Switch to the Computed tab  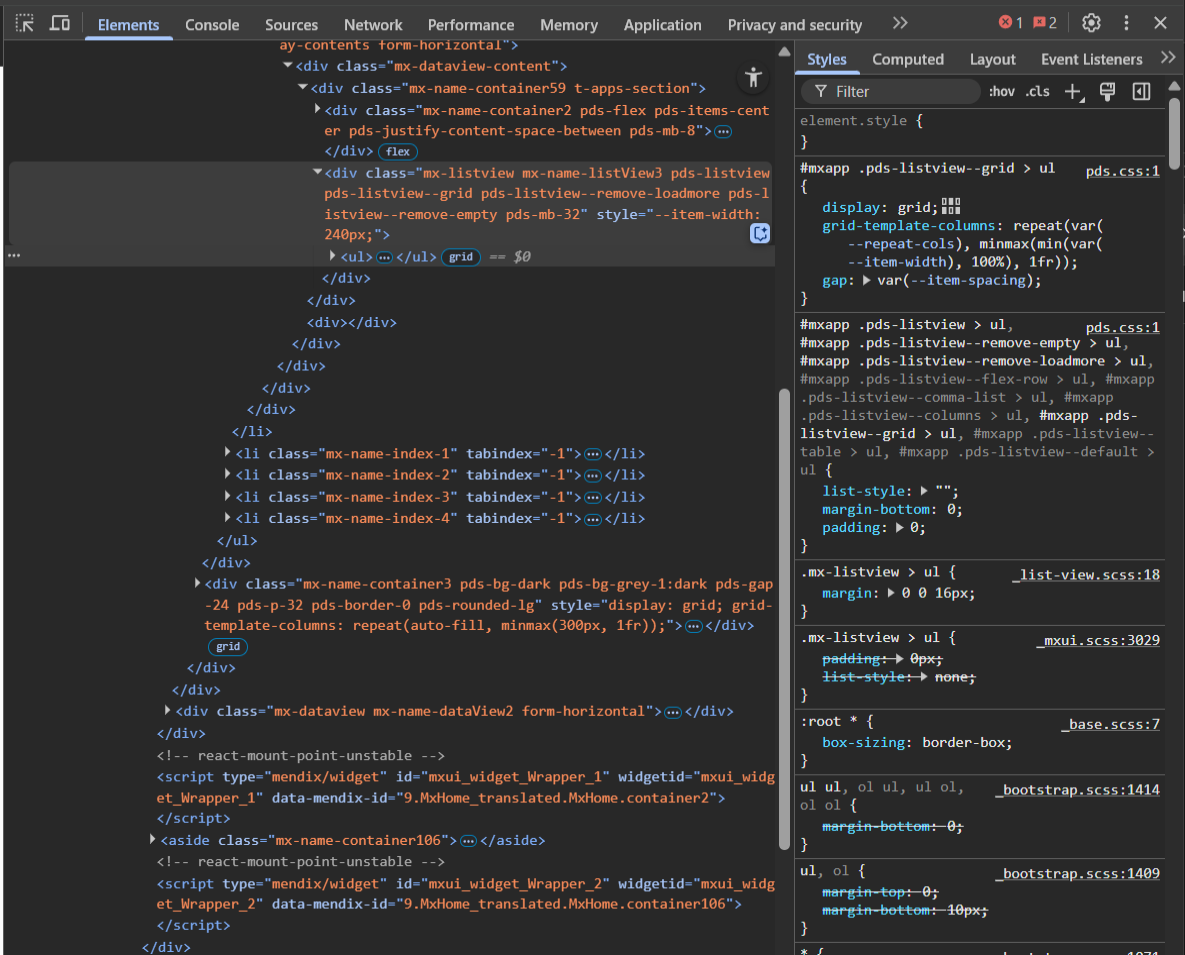[907, 59]
